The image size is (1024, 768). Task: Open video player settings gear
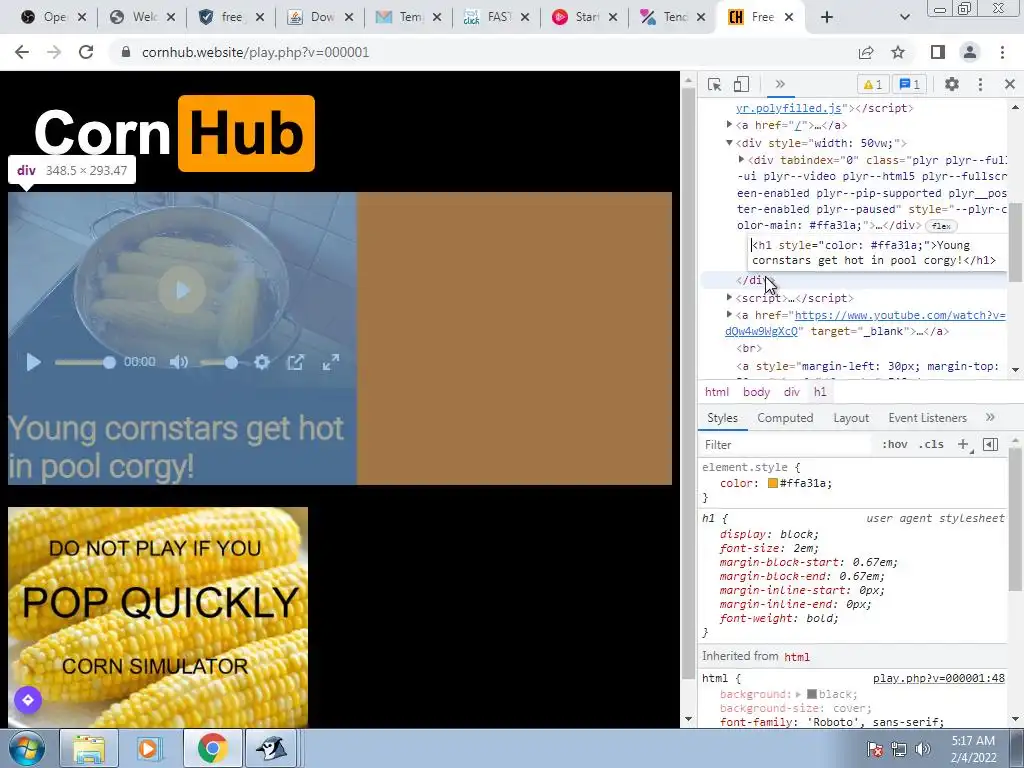click(x=262, y=362)
